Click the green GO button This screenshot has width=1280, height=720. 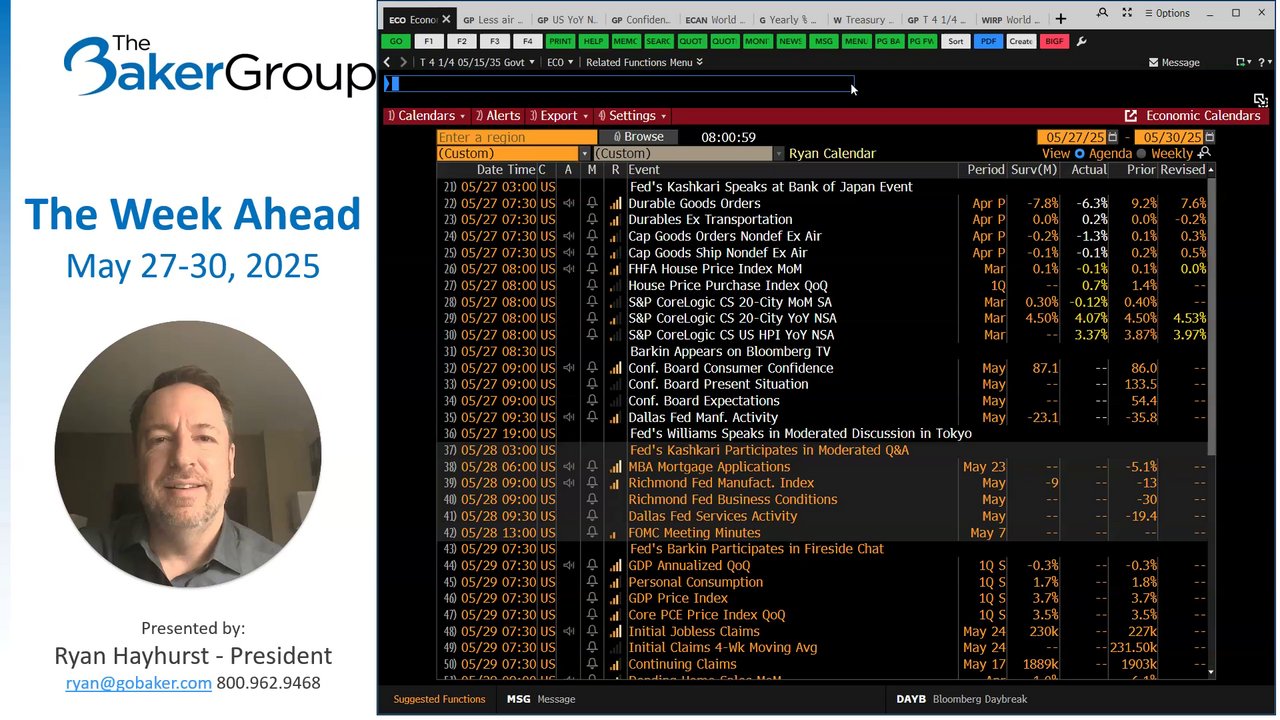[396, 42]
